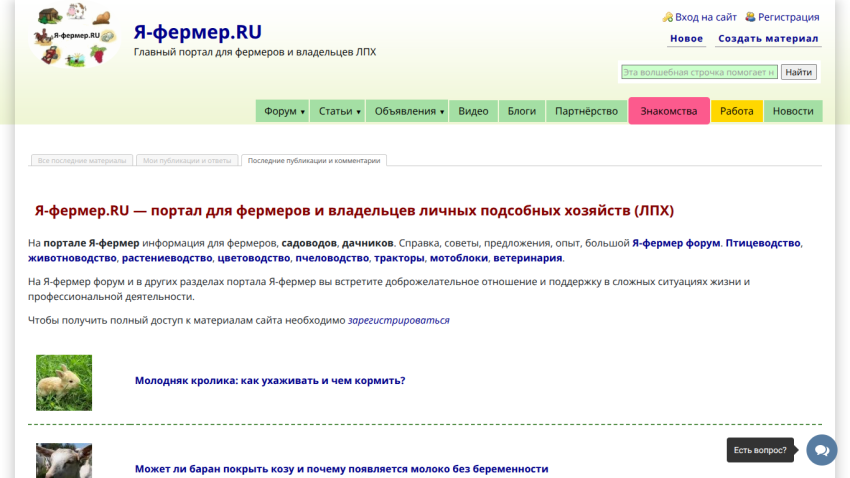Open the Новости menu item
The height and width of the screenshot is (478, 850).
793,111
